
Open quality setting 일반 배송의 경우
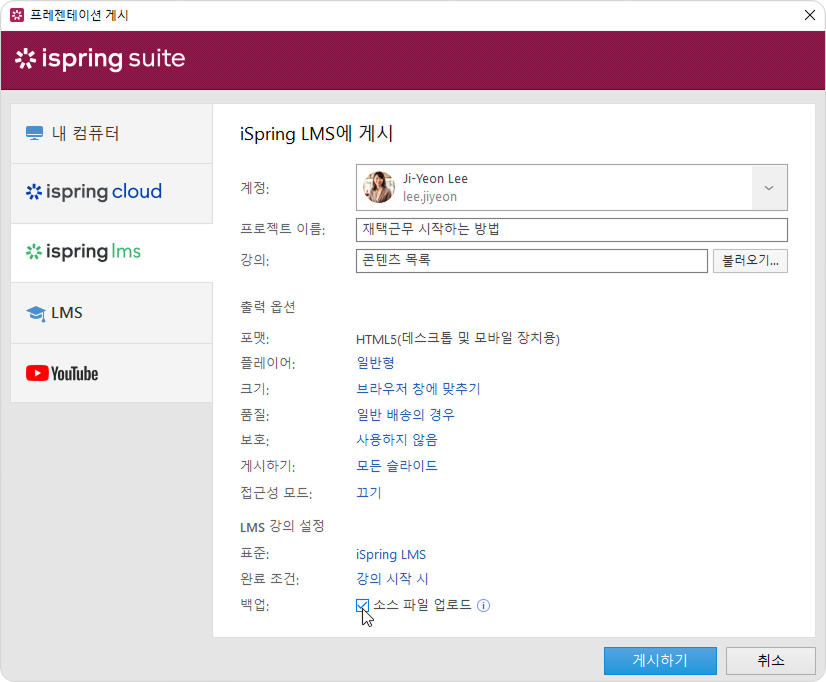pos(405,415)
